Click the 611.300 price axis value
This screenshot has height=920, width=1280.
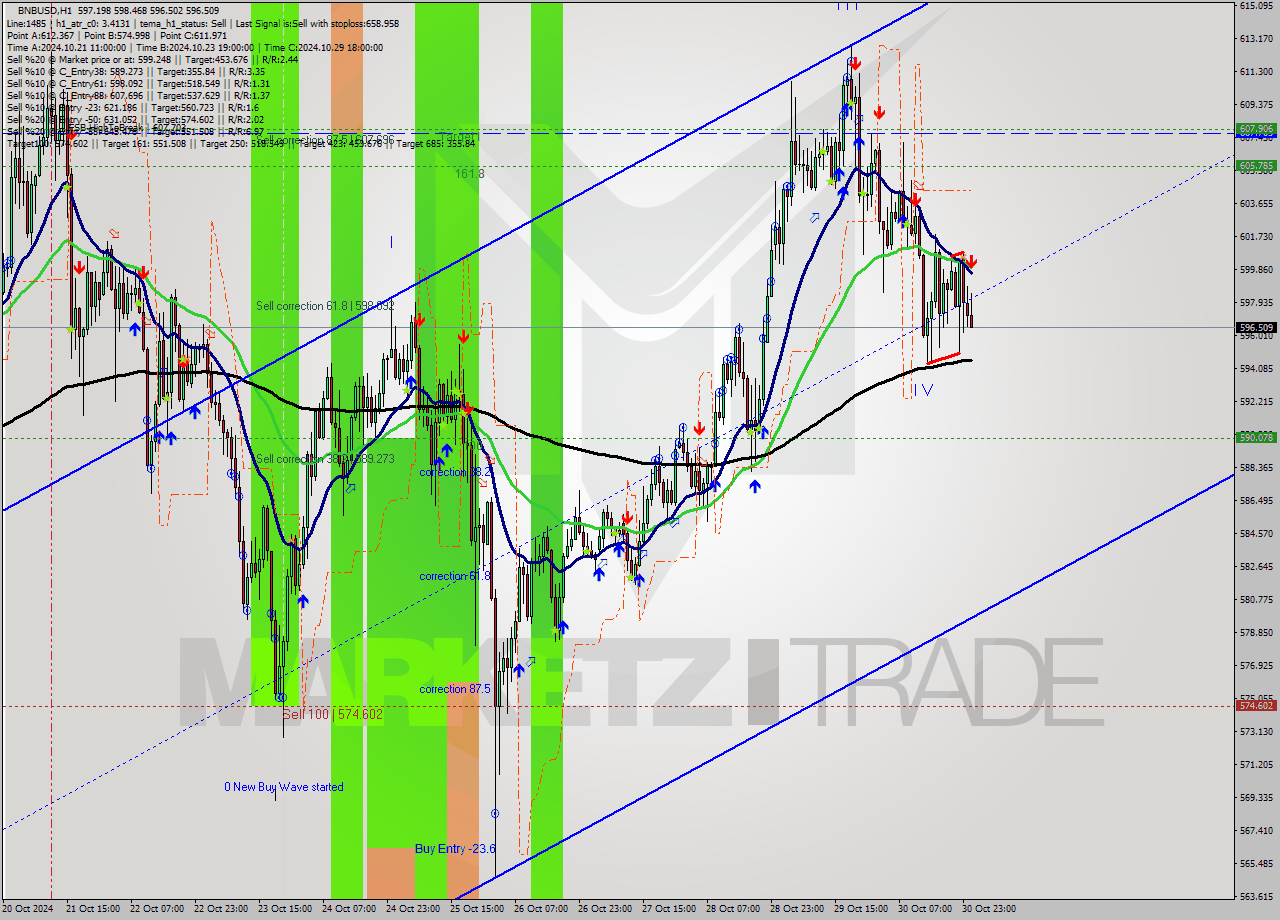[x=1256, y=71]
